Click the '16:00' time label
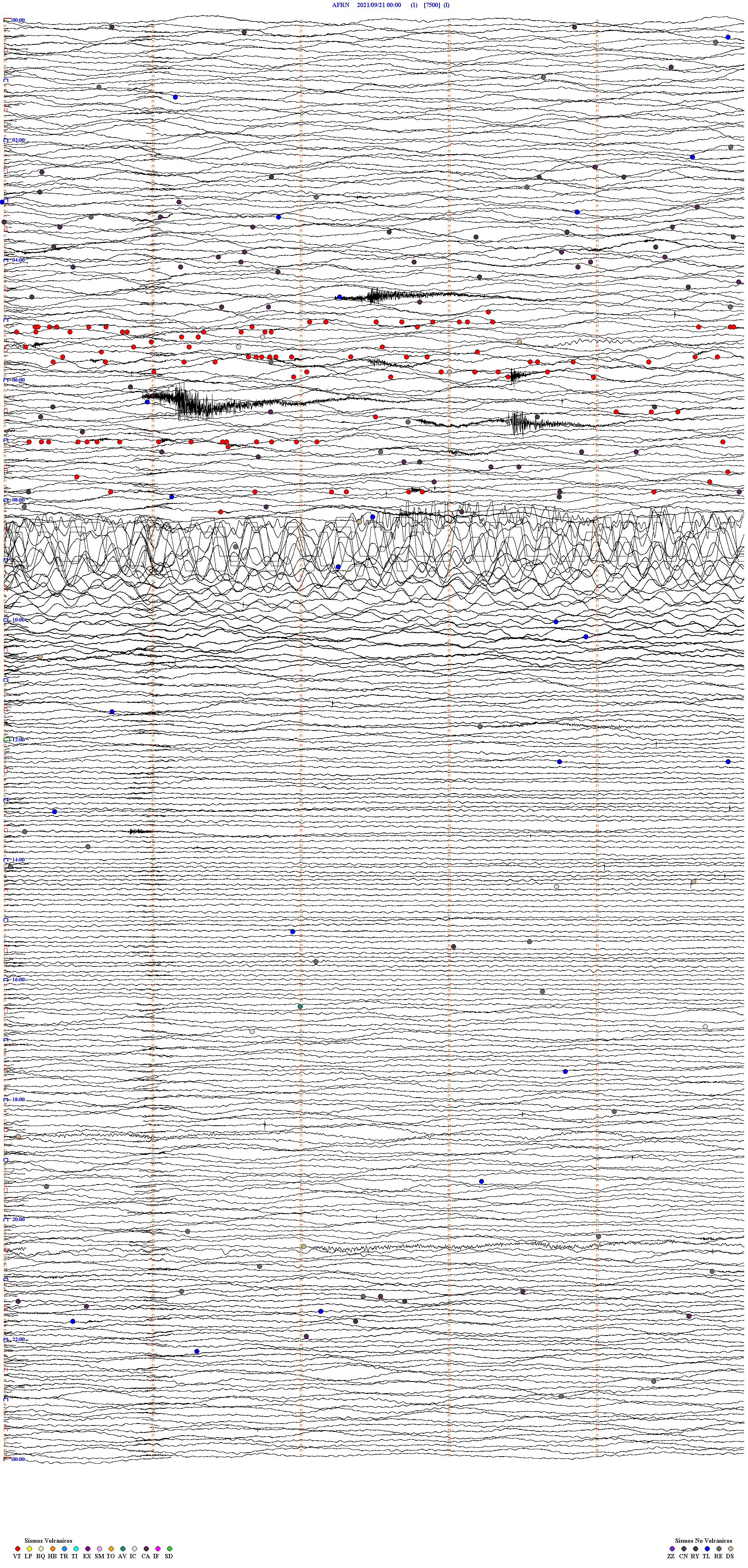 click(x=18, y=979)
